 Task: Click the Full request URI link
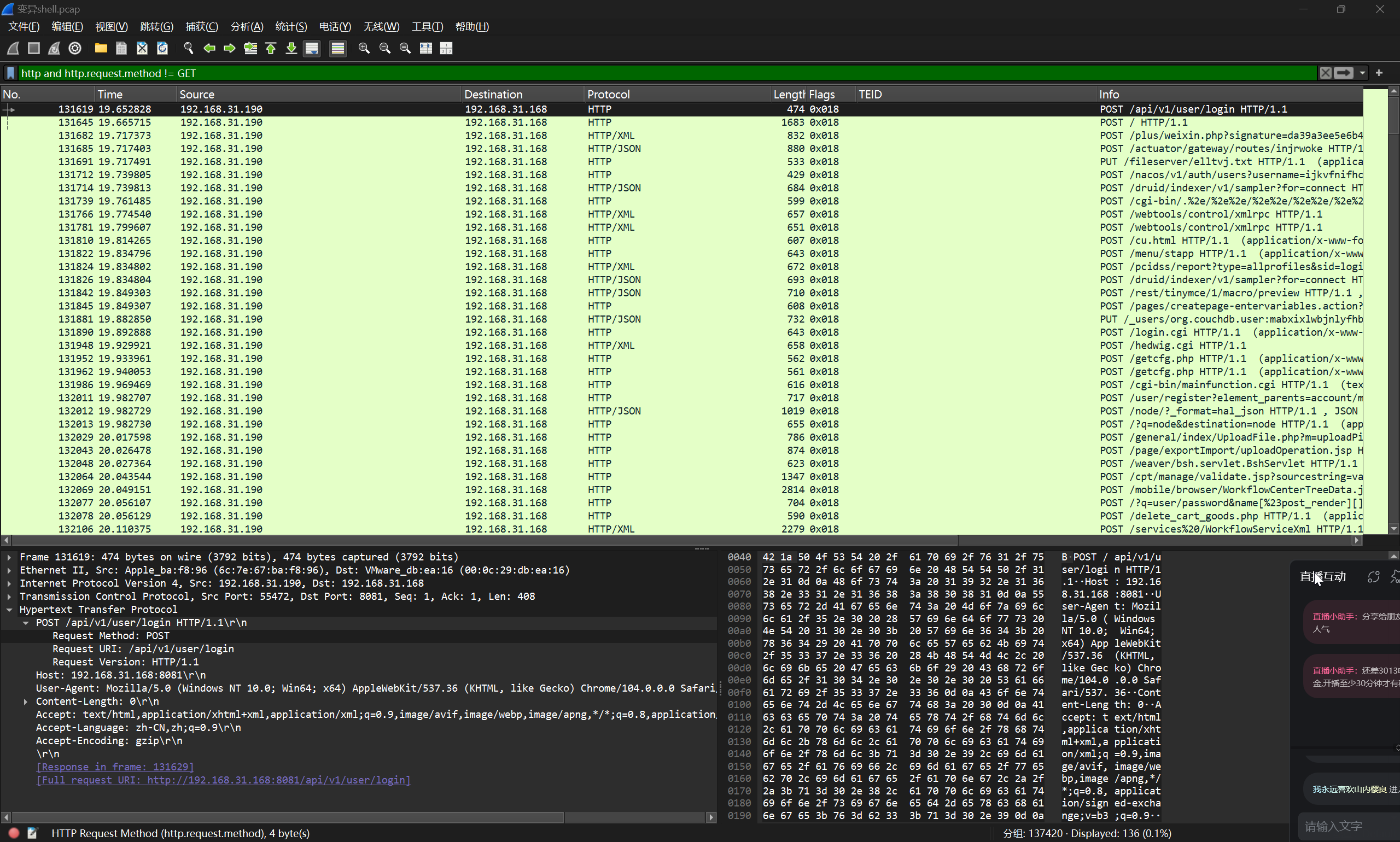[x=223, y=780]
